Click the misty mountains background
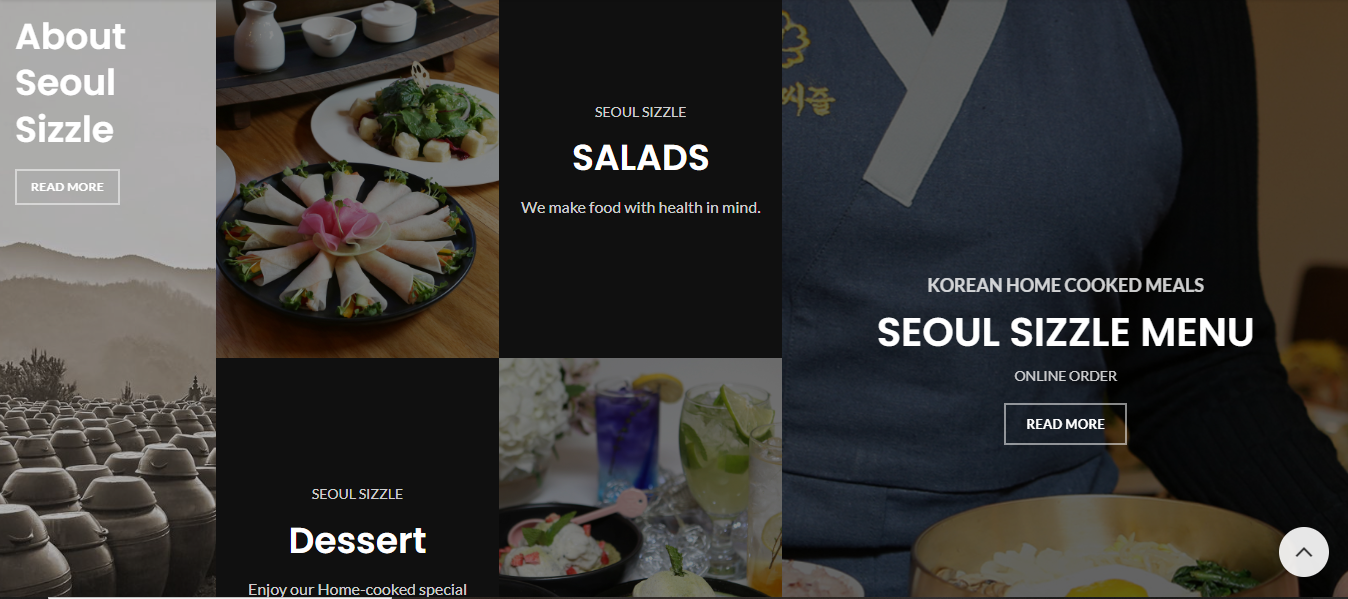The height and width of the screenshot is (599, 1348). 105,300
